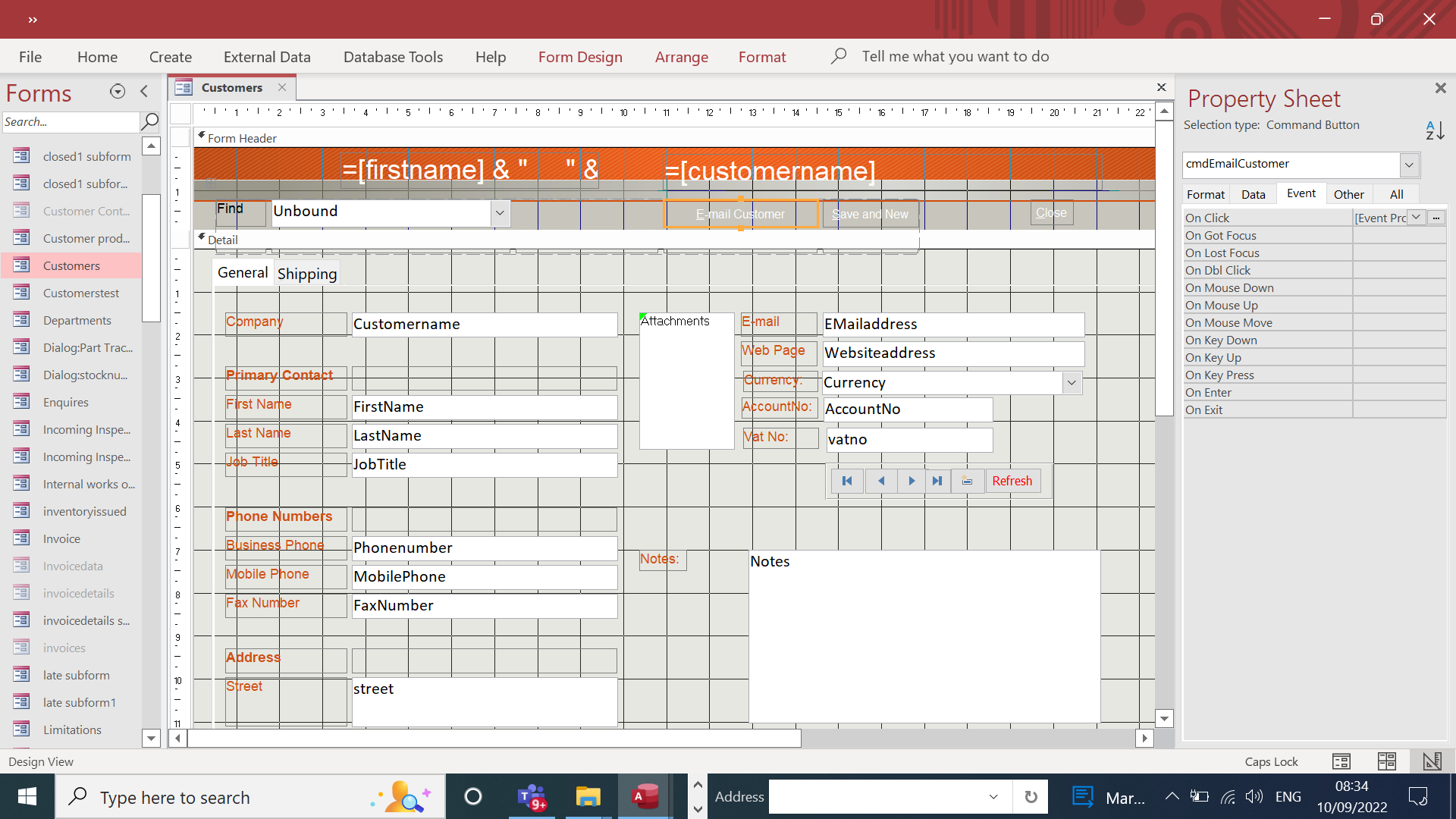Click form vertical scrollbar down arrow
Viewport: 1456px width, 819px height.
(x=1164, y=718)
